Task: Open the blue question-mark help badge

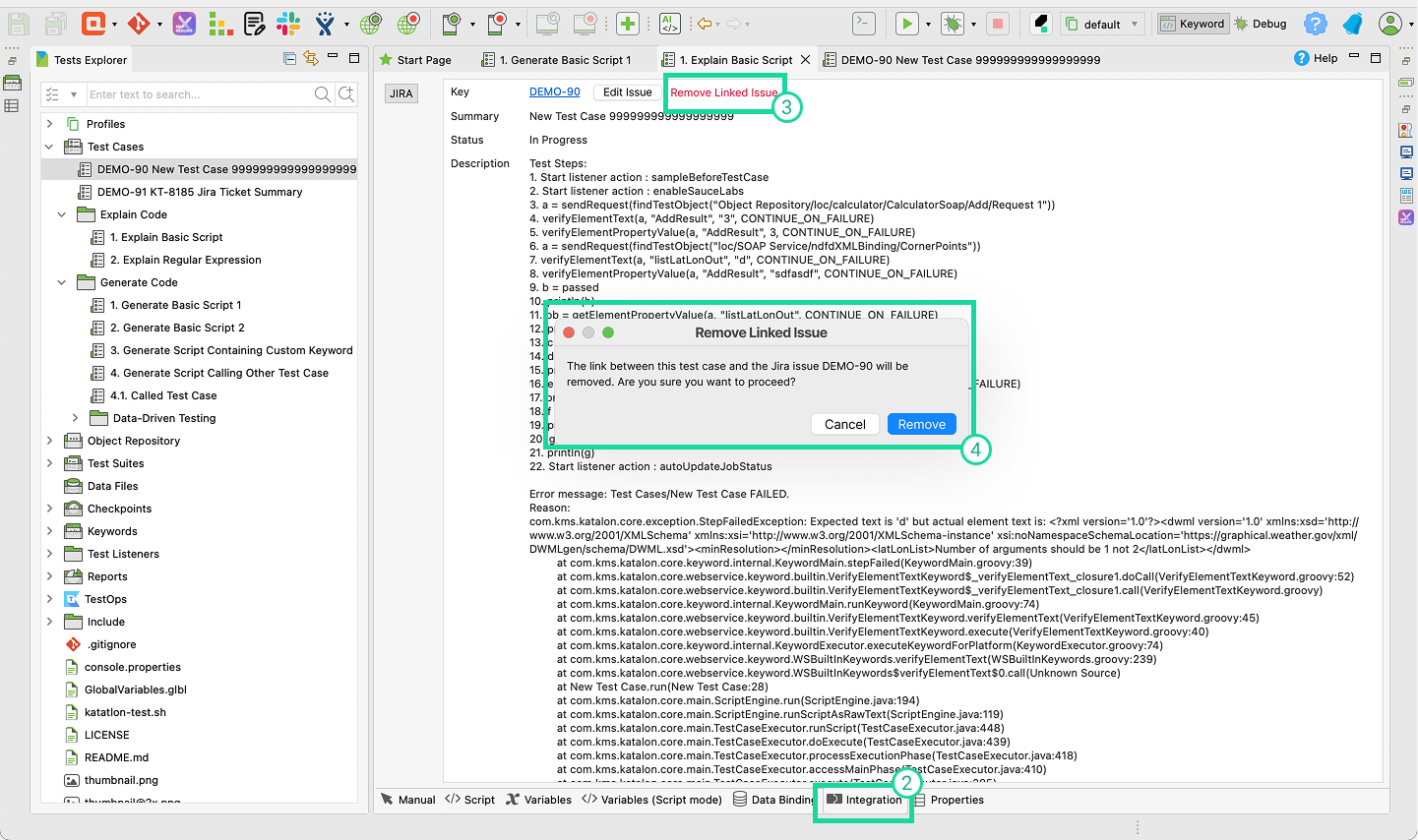Action: [x=1315, y=24]
